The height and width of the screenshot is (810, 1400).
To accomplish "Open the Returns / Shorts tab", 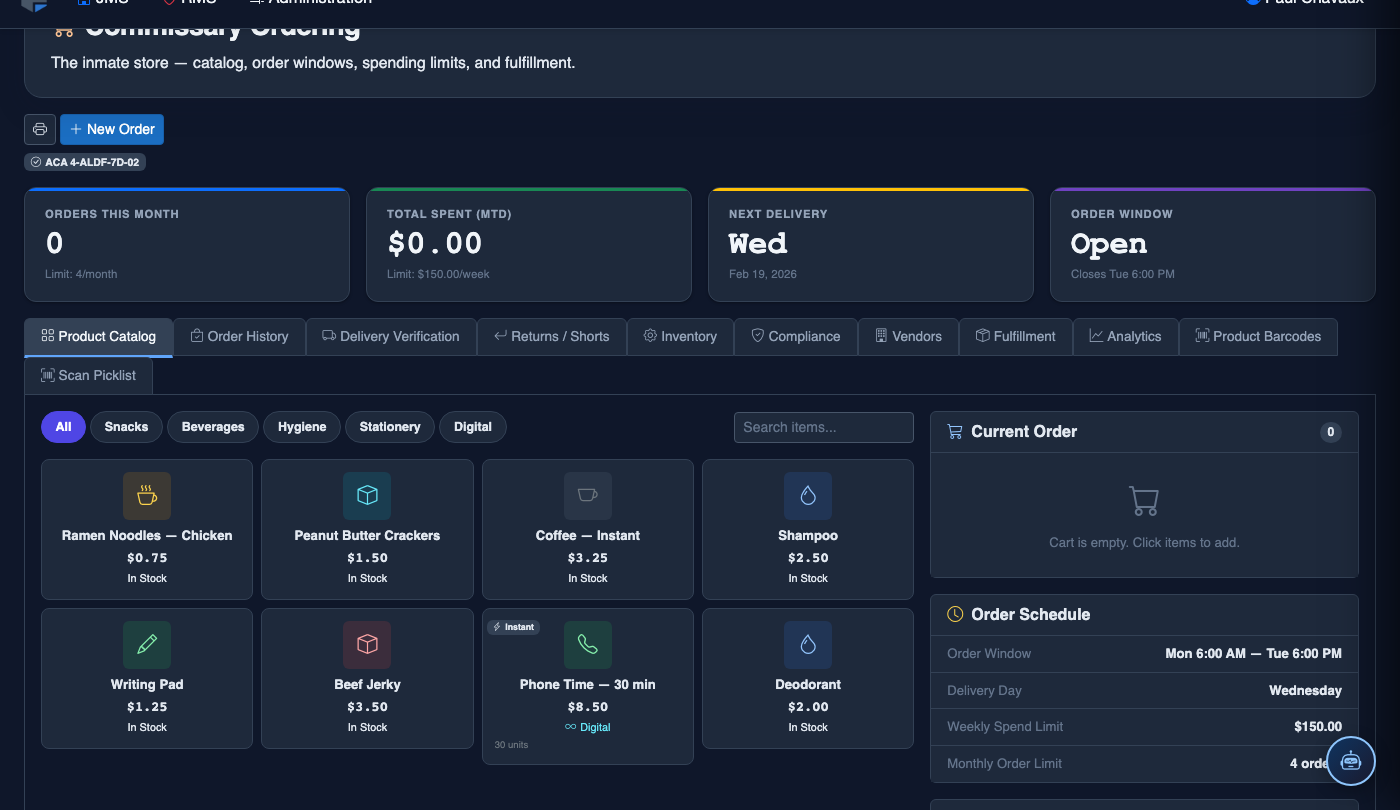I will [552, 336].
